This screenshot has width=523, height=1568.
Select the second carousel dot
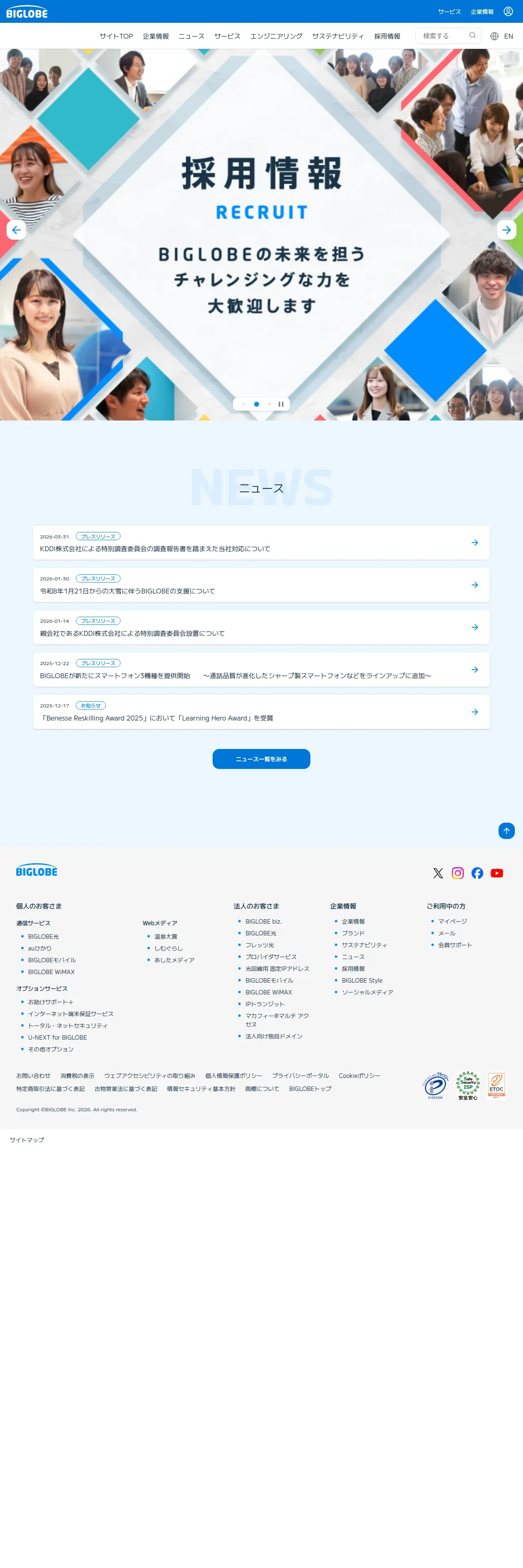pyautogui.click(x=256, y=404)
